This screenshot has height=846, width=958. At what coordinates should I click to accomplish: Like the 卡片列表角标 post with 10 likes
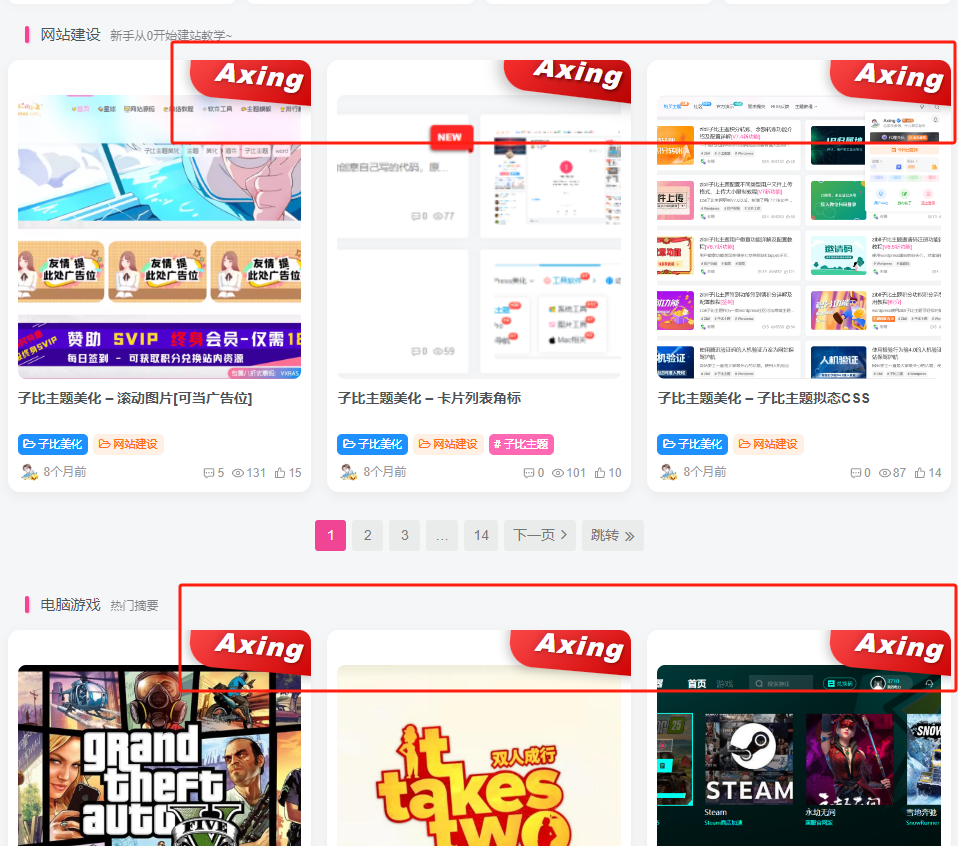pyautogui.click(x=600, y=473)
